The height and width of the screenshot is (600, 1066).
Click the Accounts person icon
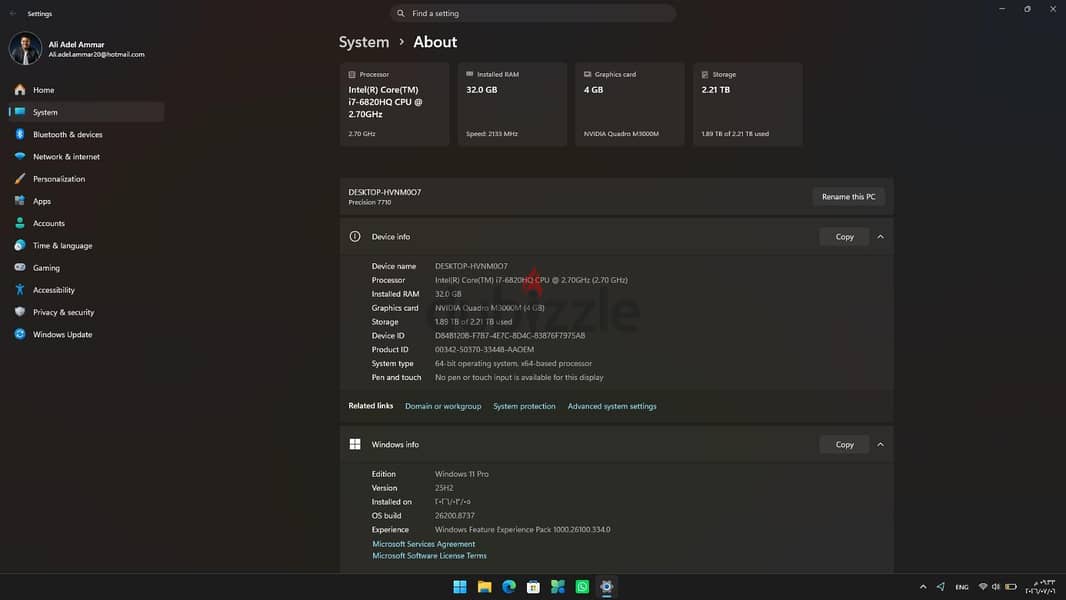20,223
